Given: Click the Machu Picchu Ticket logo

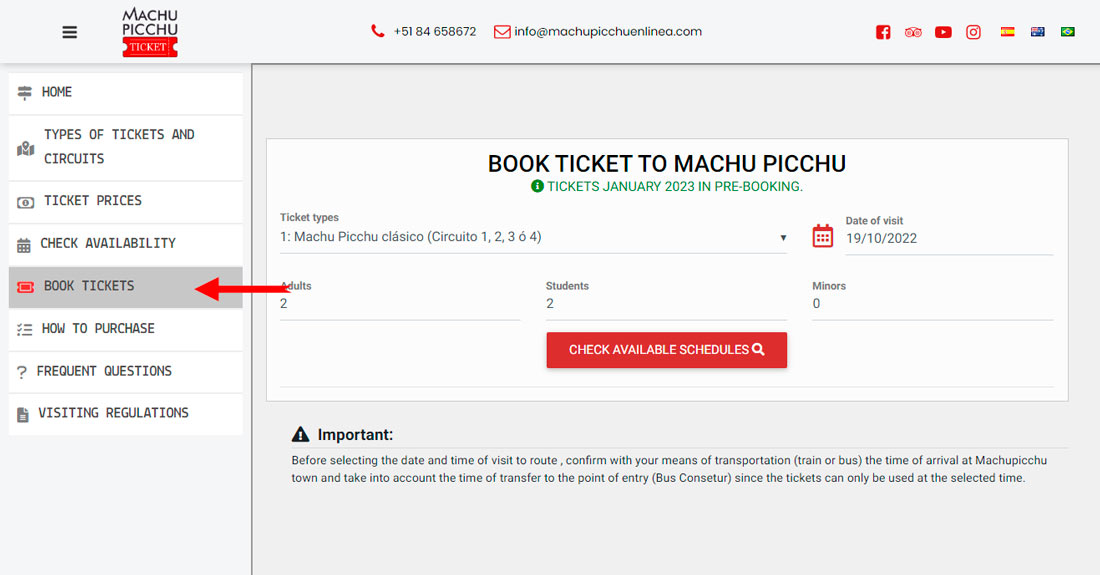Looking at the screenshot, I should pos(150,32).
